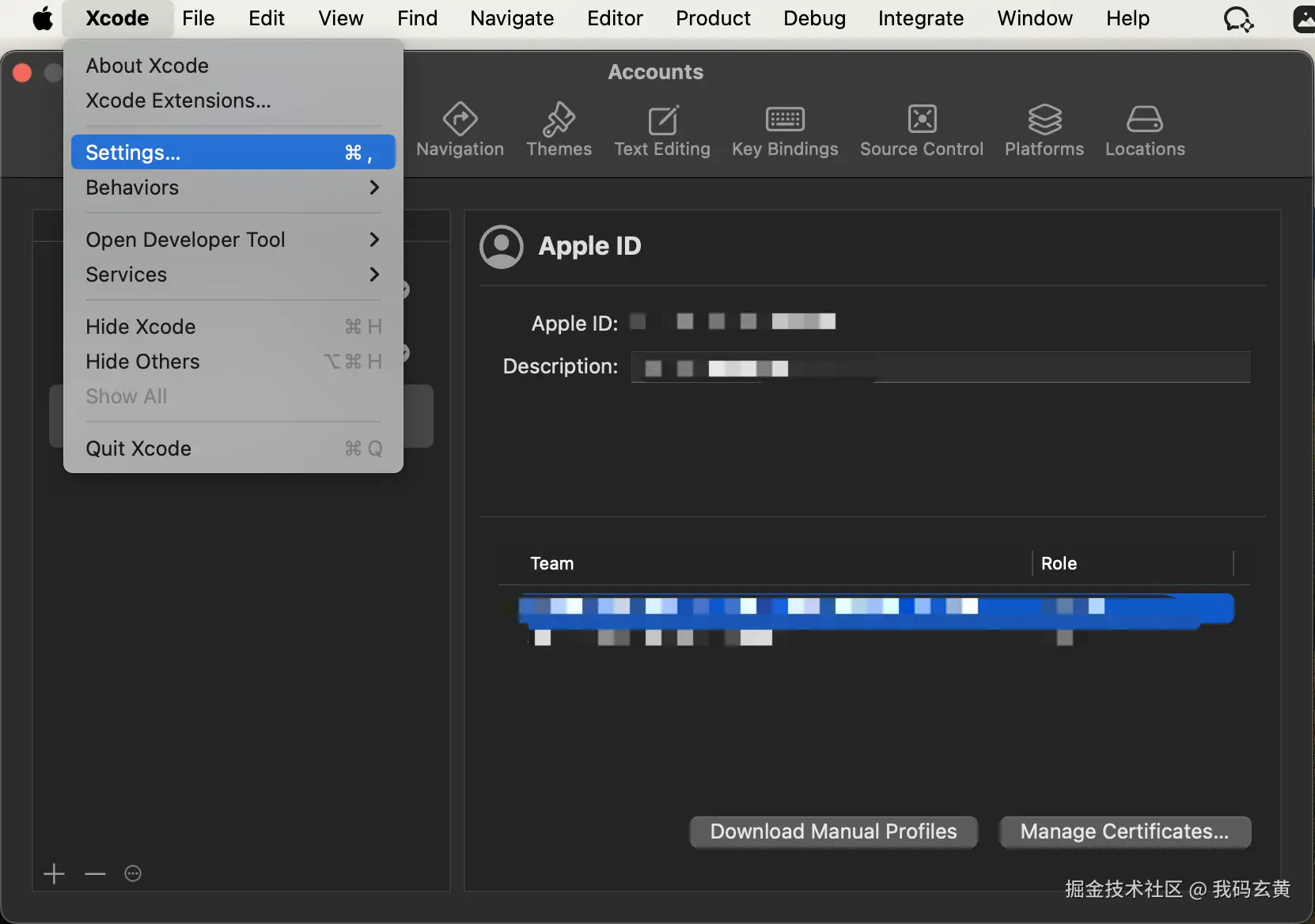Screen dimensions: 1315x924
Task: Open the Themes settings pane
Action: click(x=559, y=130)
